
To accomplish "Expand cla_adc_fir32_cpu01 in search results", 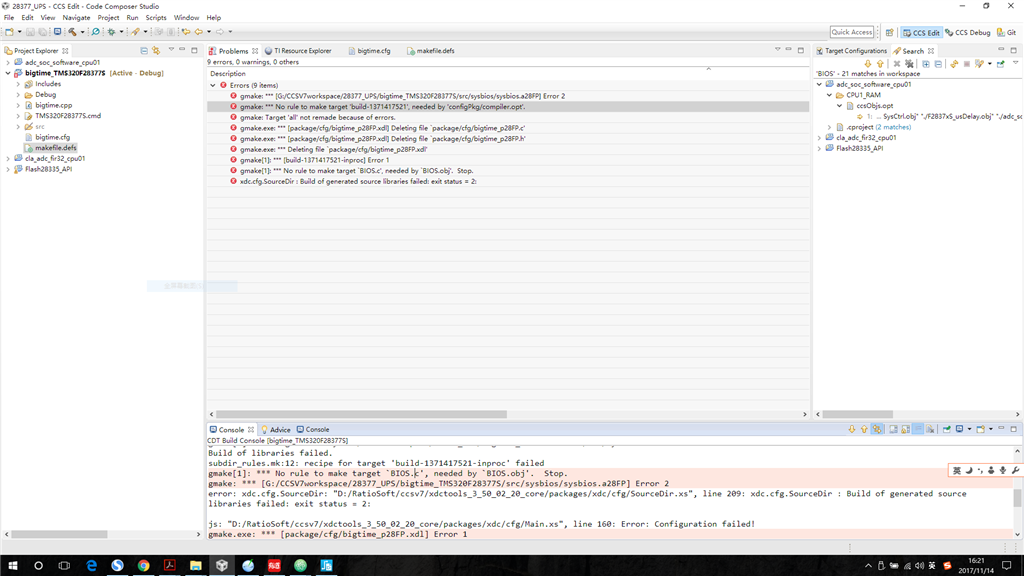I will pyautogui.click(x=819, y=138).
